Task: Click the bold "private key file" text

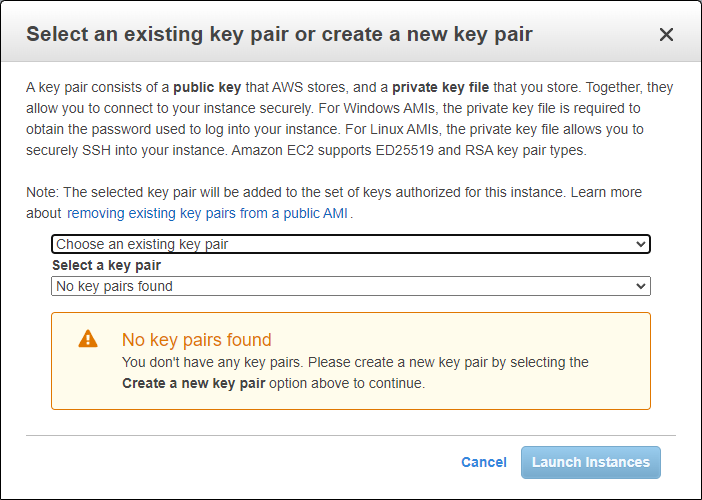Action: pos(441,87)
